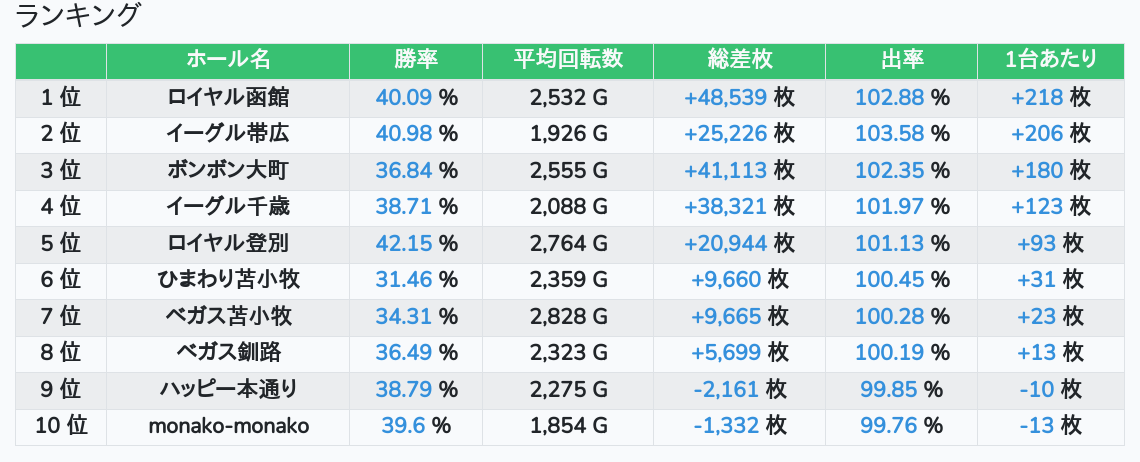Open the ベガス釧路 hall entry
1140x462 pixels.
pyautogui.click(x=228, y=353)
